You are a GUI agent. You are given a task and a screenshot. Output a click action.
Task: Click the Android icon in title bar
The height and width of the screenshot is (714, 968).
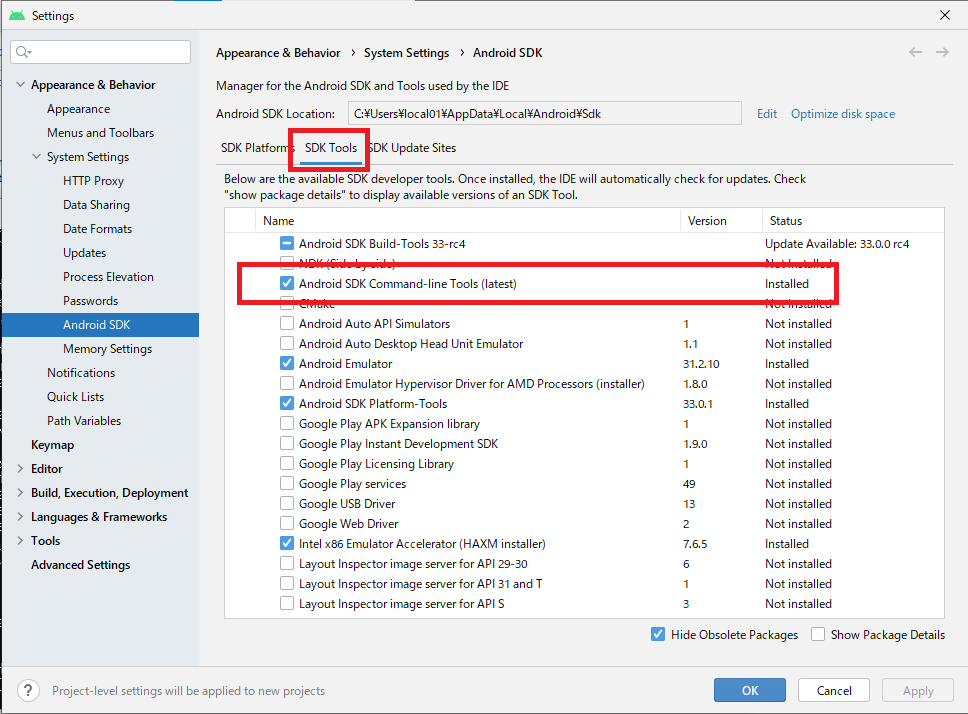pyautogui.click(x=17, y=15)
